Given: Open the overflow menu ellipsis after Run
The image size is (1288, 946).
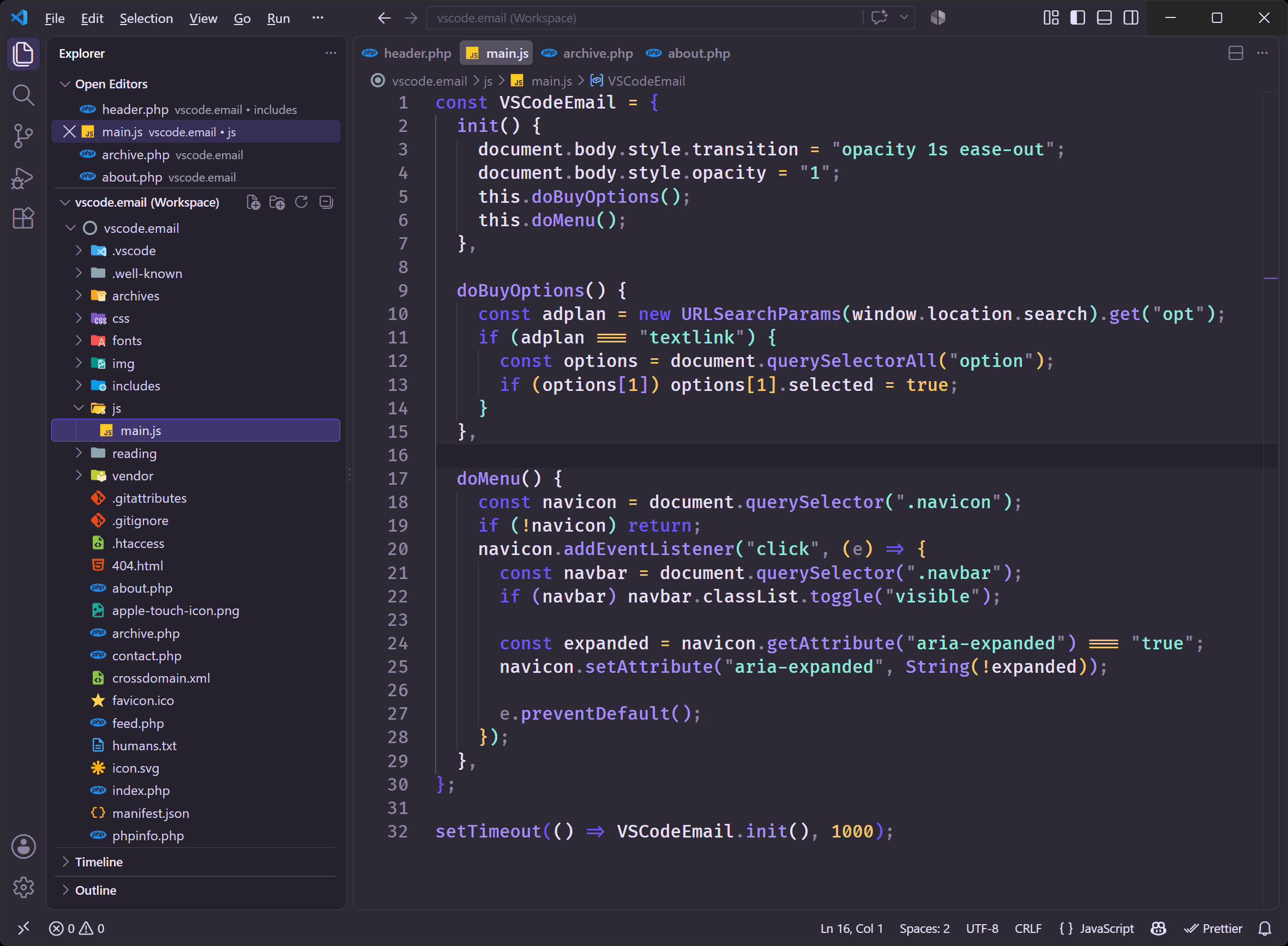Looking at the screenshot, I should (x=318, y=18).
